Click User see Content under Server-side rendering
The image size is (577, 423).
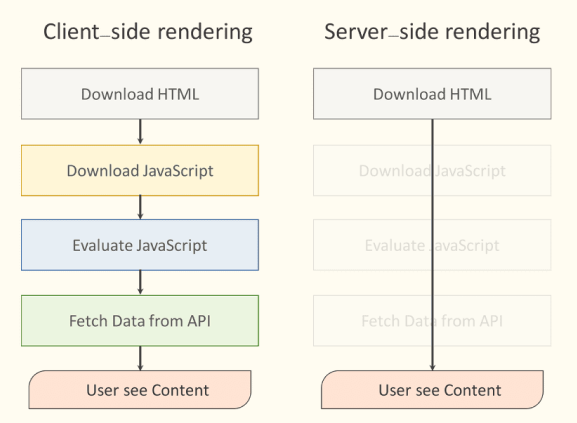pos(432,390)
